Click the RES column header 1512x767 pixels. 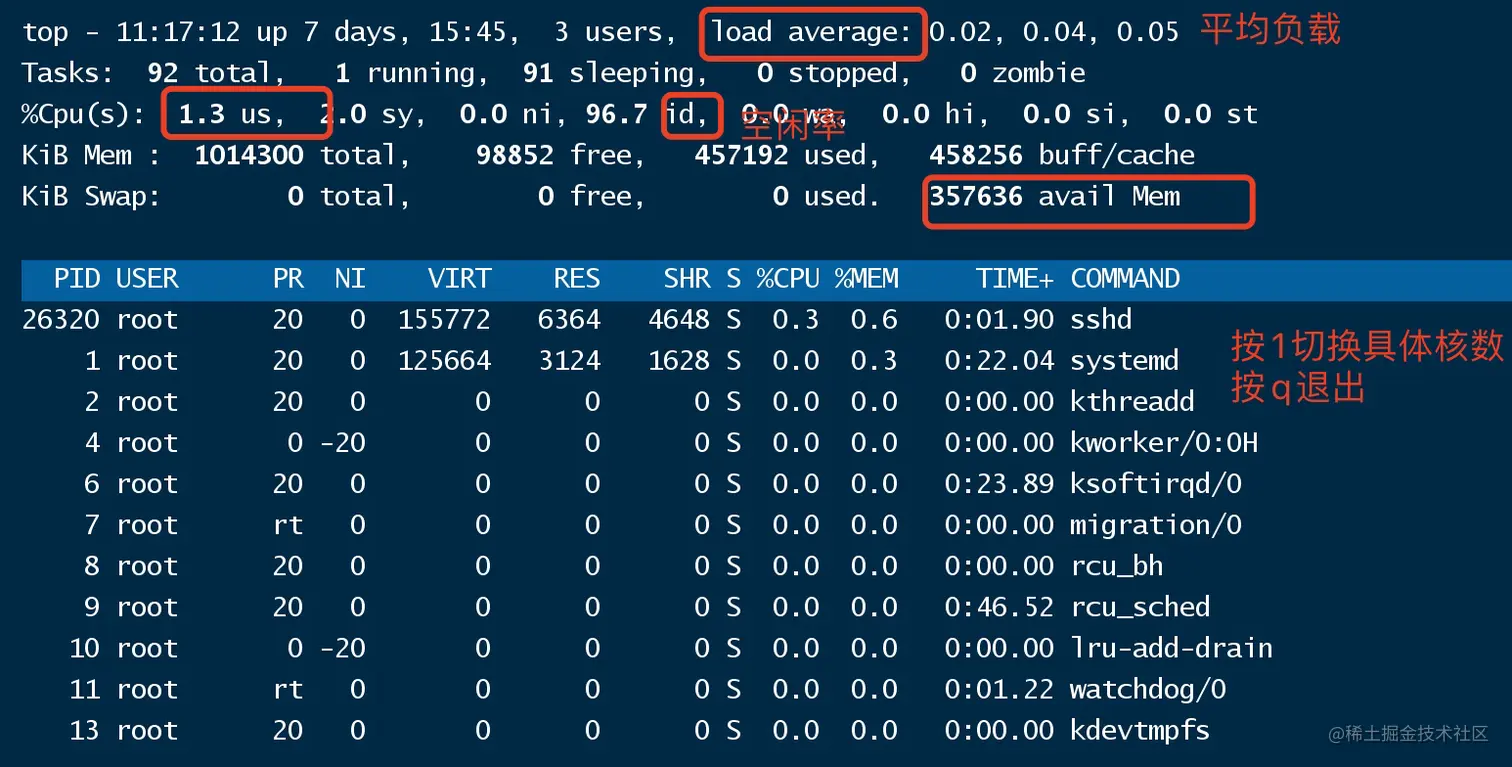(577, 279)
